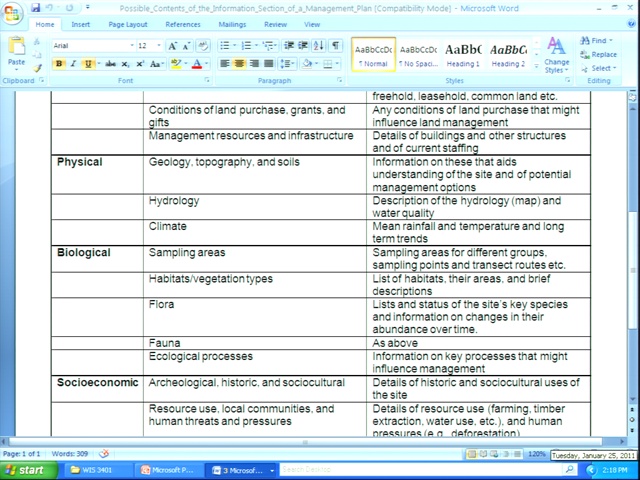The height and width of the screenshot is (480, 640).
Task: Click the Shrink Font icon
Action: click(187, 46)
